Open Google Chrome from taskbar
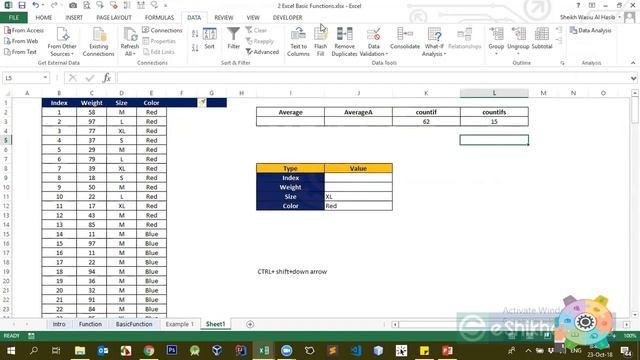This screenshot has width=640, height=360. (x=149, y=351)
